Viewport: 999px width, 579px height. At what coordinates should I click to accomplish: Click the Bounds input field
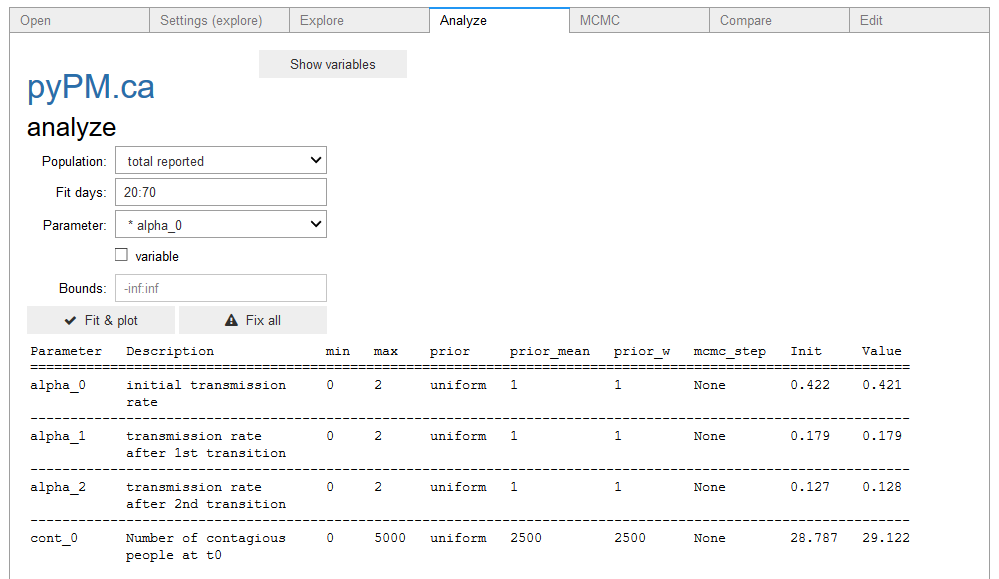pyautogui.click(x=221, y=288)
